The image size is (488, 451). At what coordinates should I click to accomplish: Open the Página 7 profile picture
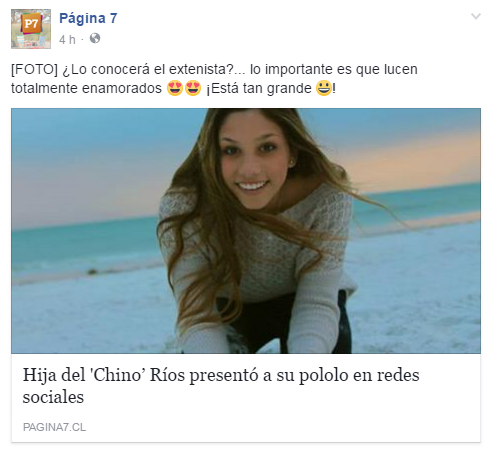(31, 29)
